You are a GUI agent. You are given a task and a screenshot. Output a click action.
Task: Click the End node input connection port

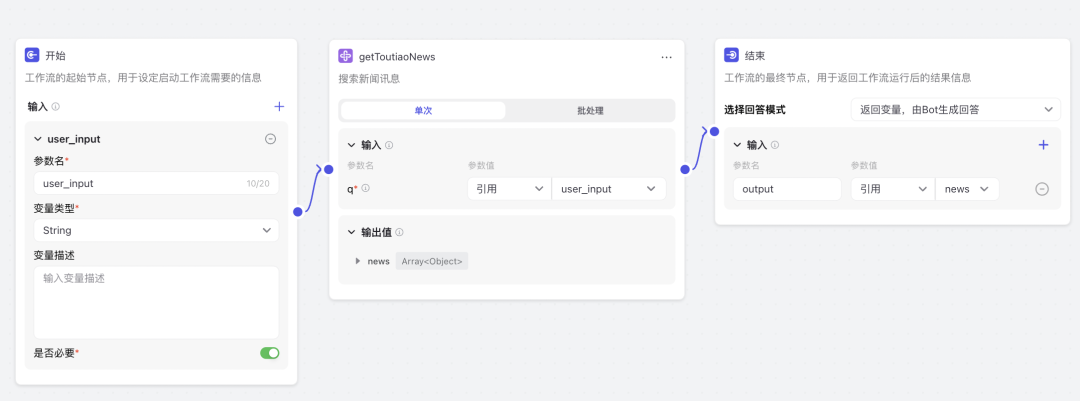pos(714,132)
